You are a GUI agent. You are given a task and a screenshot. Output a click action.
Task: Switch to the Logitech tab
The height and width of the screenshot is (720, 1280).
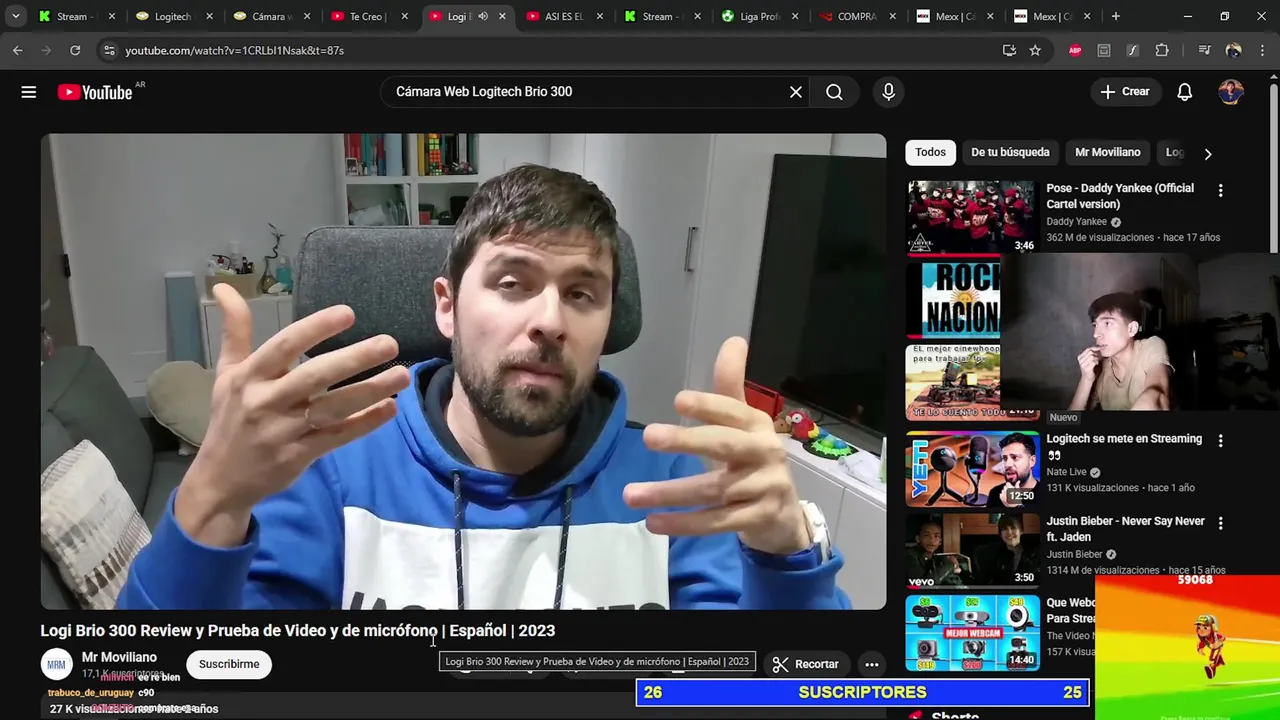pyautogui.click(x=173, y=16)
